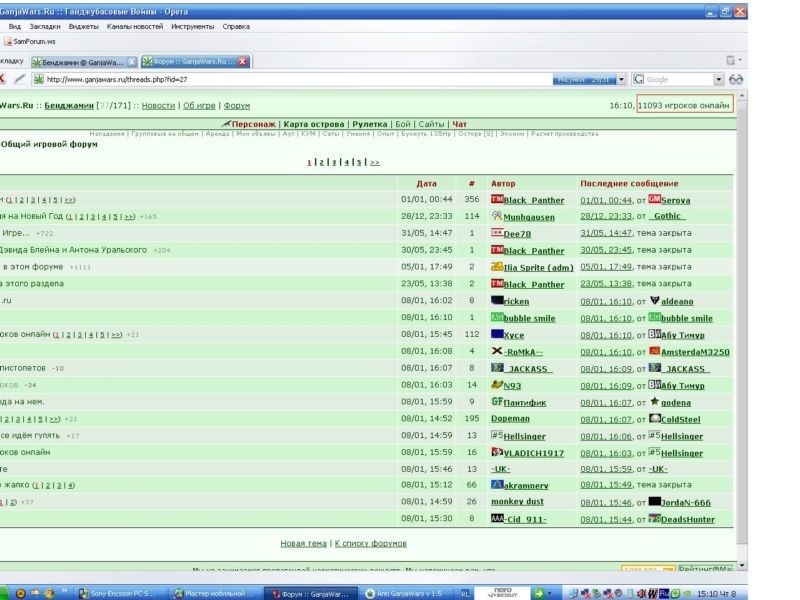Viewport: 800px width, 600px height.
Task: Click the leaf site icon in the address bar
Action: (38, 79)
